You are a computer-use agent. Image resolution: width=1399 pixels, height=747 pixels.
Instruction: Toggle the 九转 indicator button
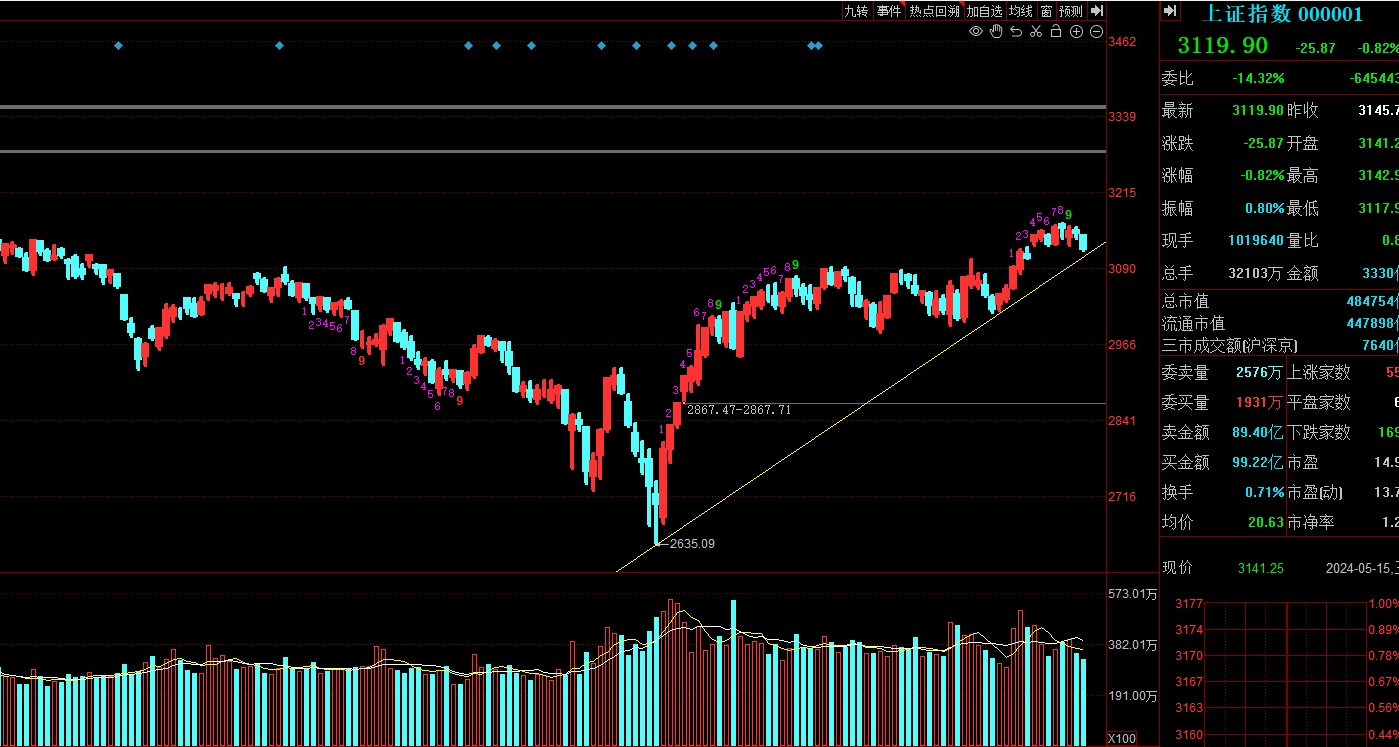pyautogui.click(x=856, y=11)
